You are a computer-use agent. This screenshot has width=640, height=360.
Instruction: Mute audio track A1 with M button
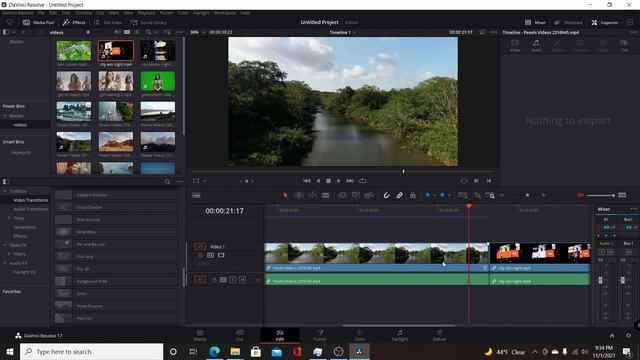[242, 280]
